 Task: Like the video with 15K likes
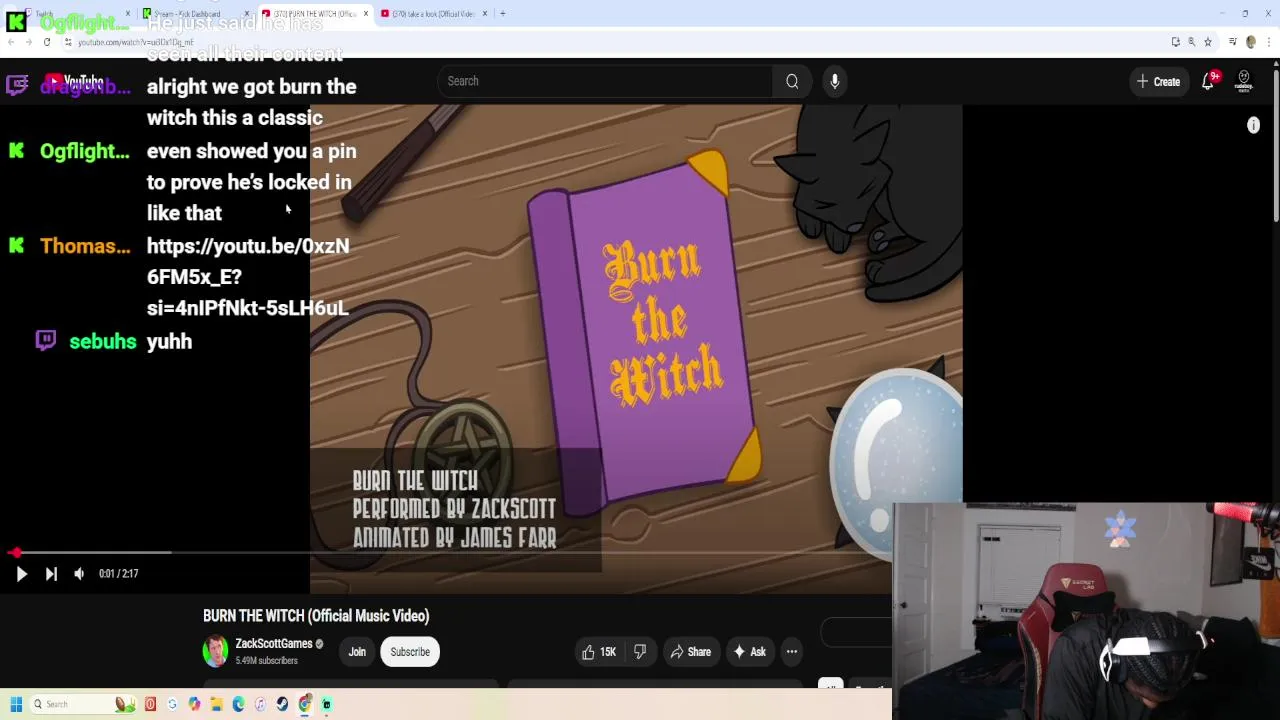[599, 652]
